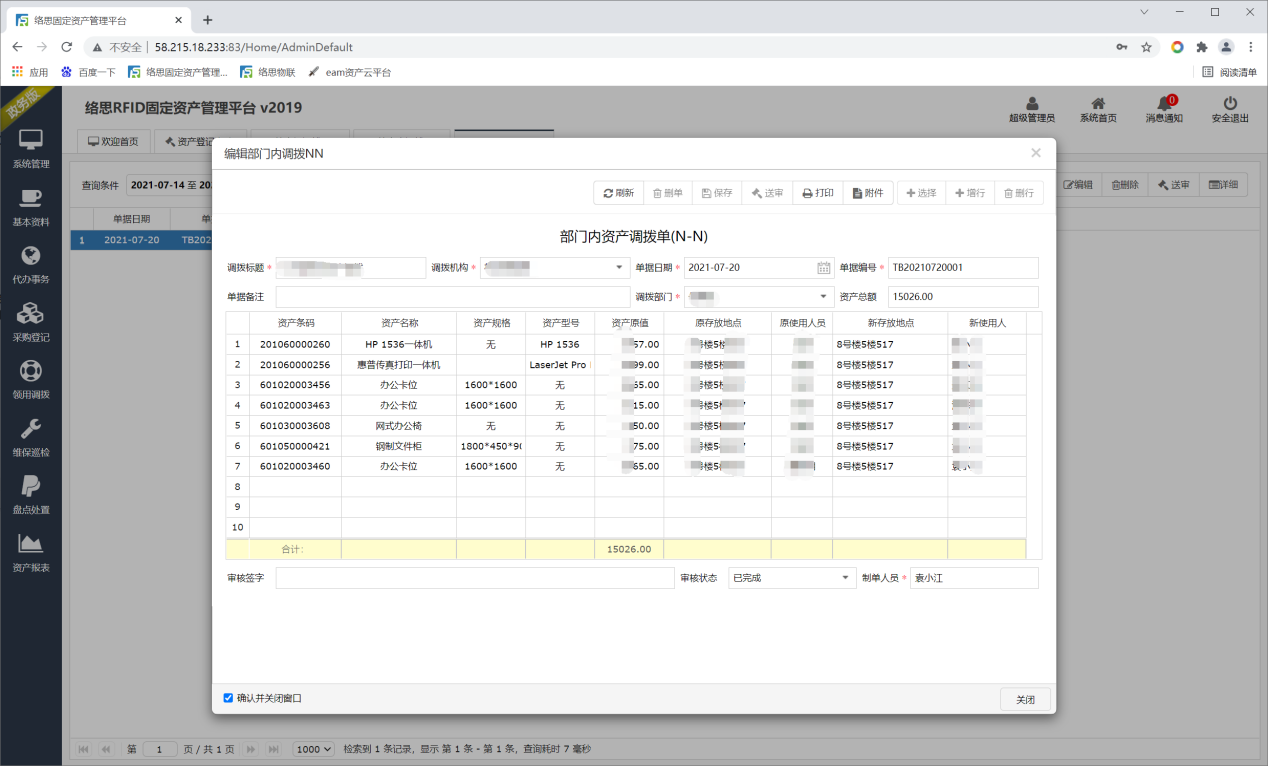Close the dialog with the X icon
The image size is (1268, 766).
(x=1036, y=153)
